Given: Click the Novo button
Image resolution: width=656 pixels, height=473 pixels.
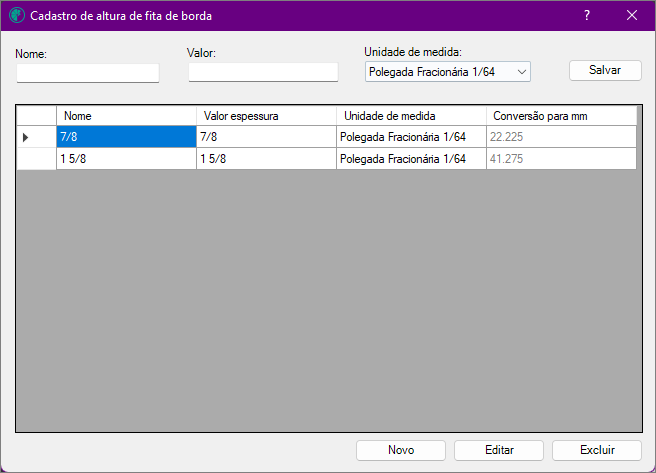Looking at the screenshot, I should click(401, 450).
